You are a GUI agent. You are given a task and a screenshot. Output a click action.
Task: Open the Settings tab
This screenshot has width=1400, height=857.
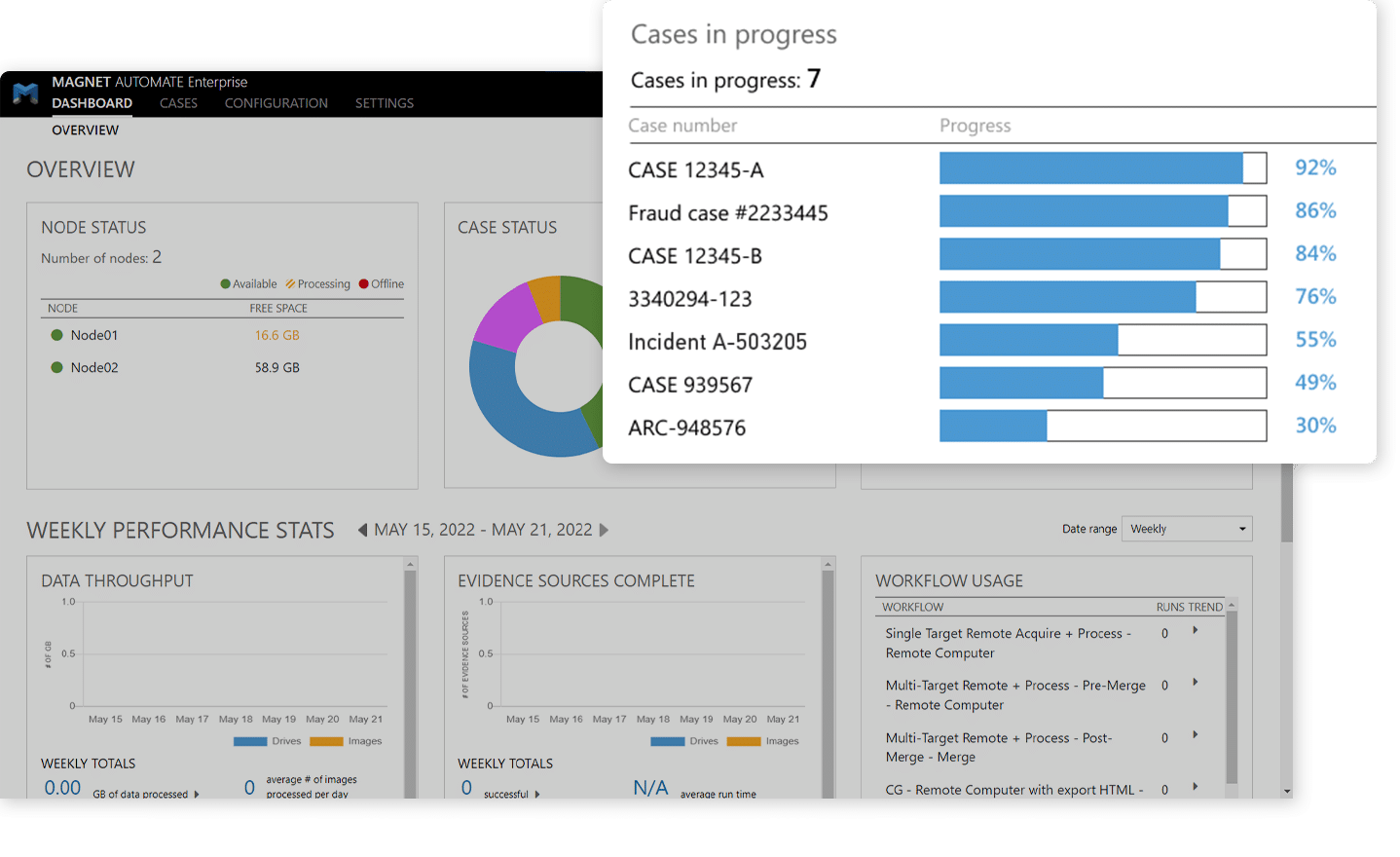click(x=384, y=103)
